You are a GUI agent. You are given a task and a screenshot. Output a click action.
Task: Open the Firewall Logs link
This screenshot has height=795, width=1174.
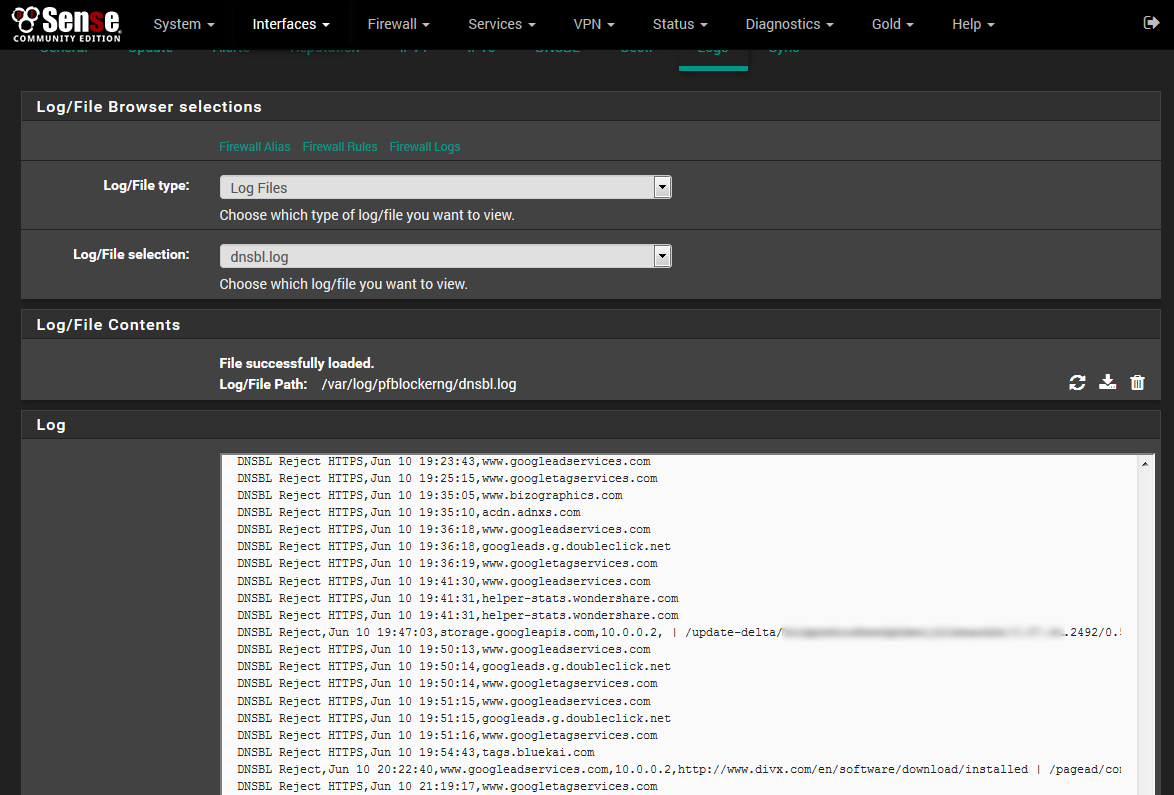pyautogui.click(x=425, y=146)
